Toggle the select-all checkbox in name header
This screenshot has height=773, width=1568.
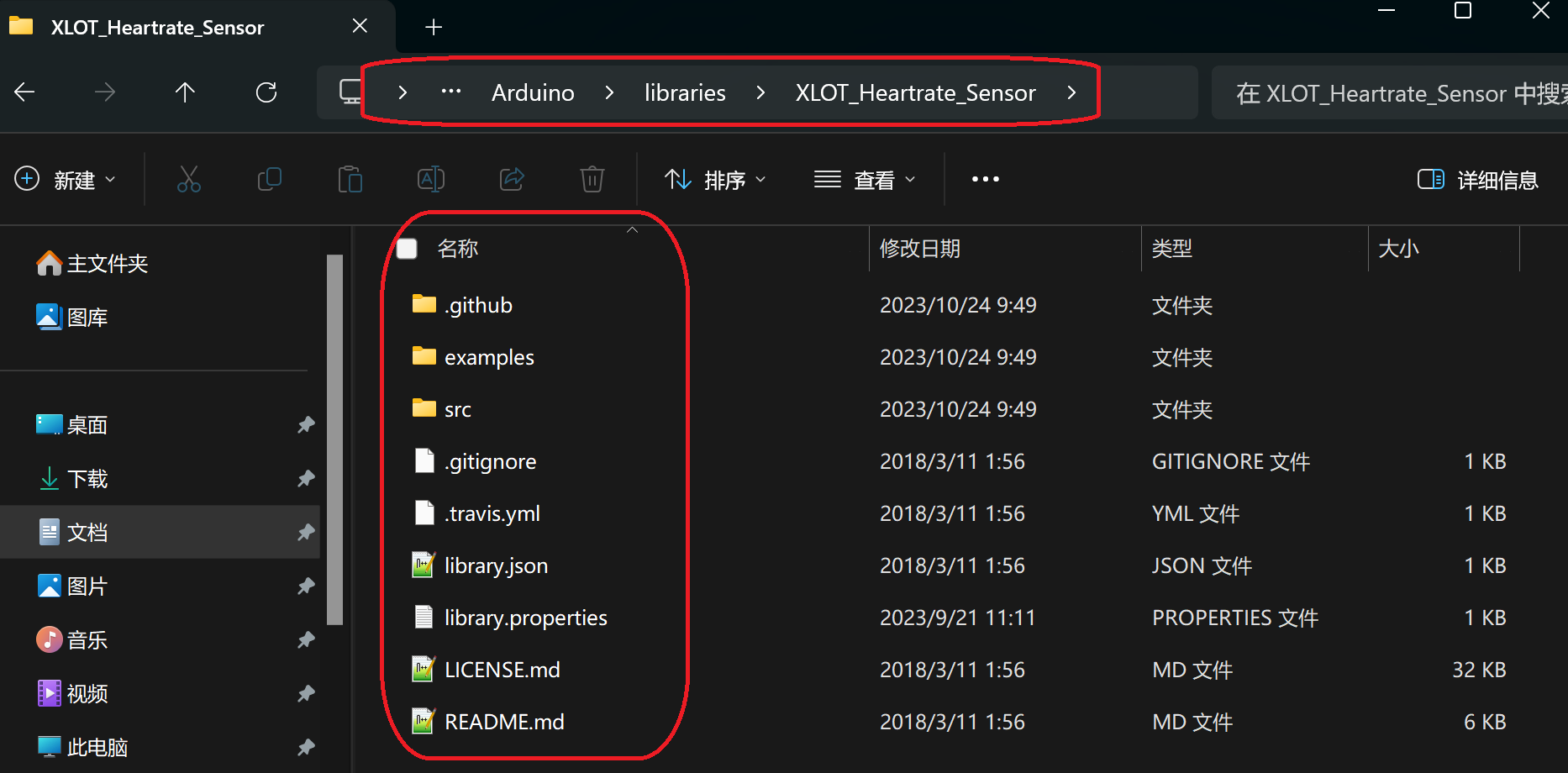(407, 249)
